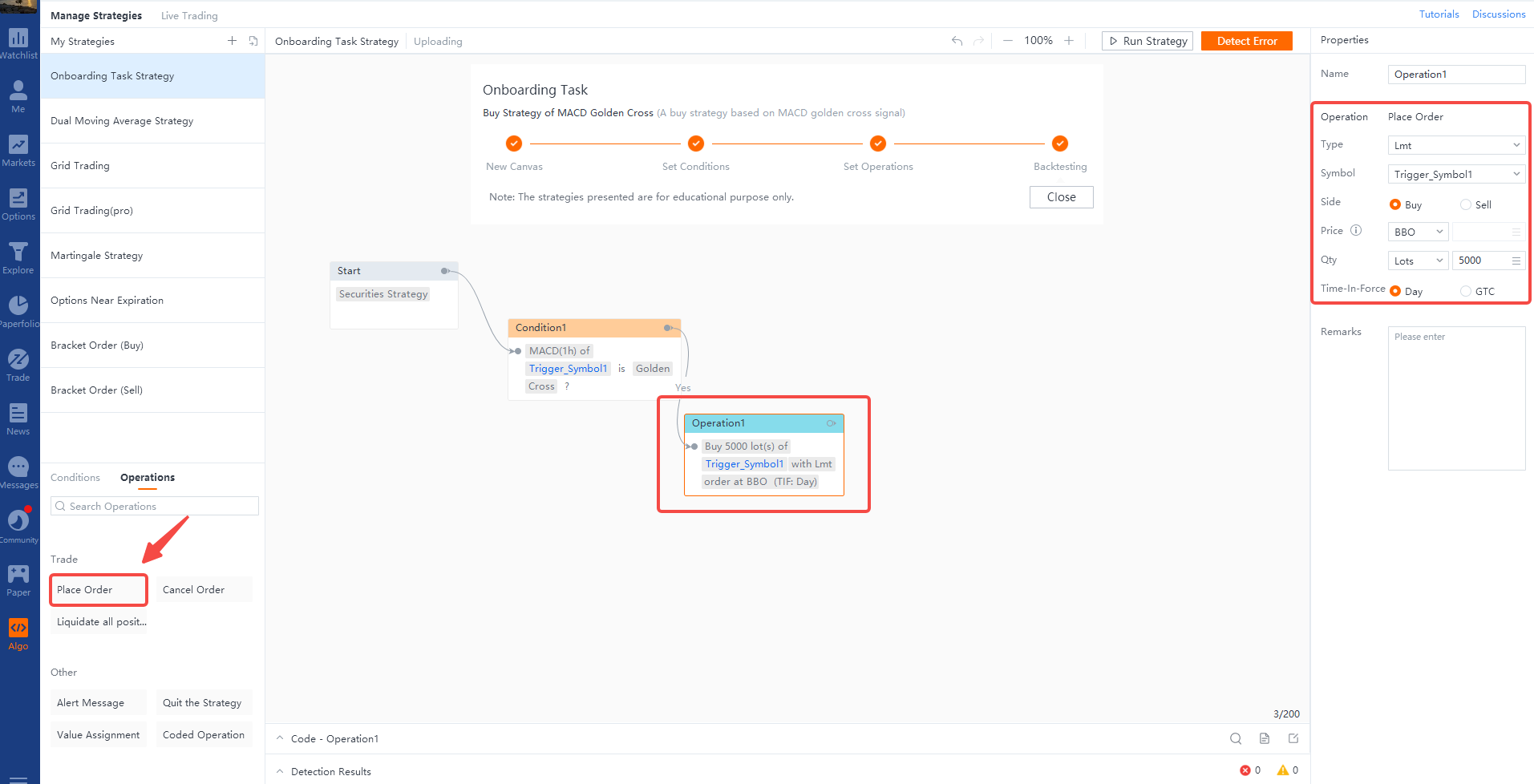The height and width of the screenshot is (784, 1534).
Task: Click the Price info icon
Action: pos(1356,230)
